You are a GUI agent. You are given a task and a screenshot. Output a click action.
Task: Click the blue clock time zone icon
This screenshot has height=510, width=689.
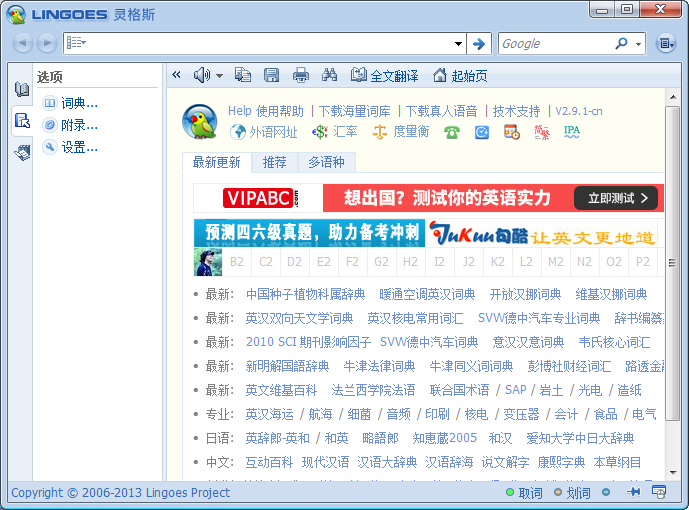[482, 132]
